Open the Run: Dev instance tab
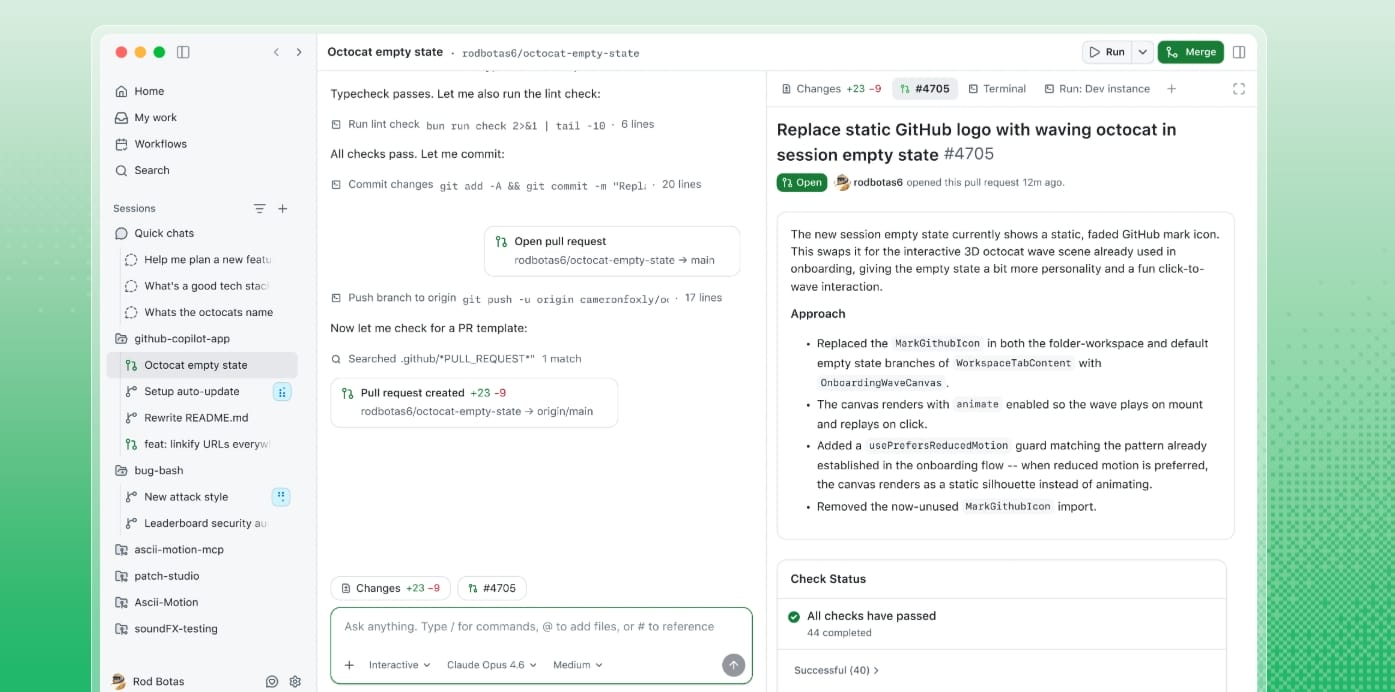This screenshot has height=692, width=1395. pos(1097,89)
